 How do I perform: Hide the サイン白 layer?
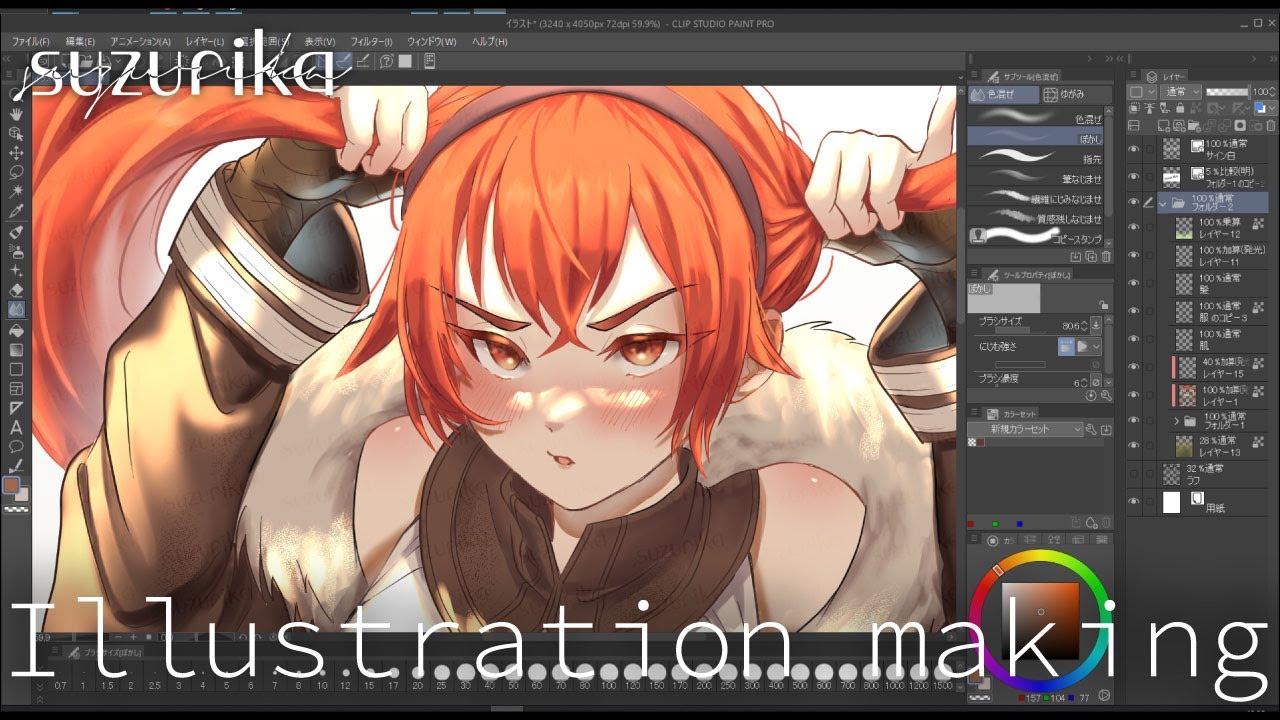[x=1134, y=149]
